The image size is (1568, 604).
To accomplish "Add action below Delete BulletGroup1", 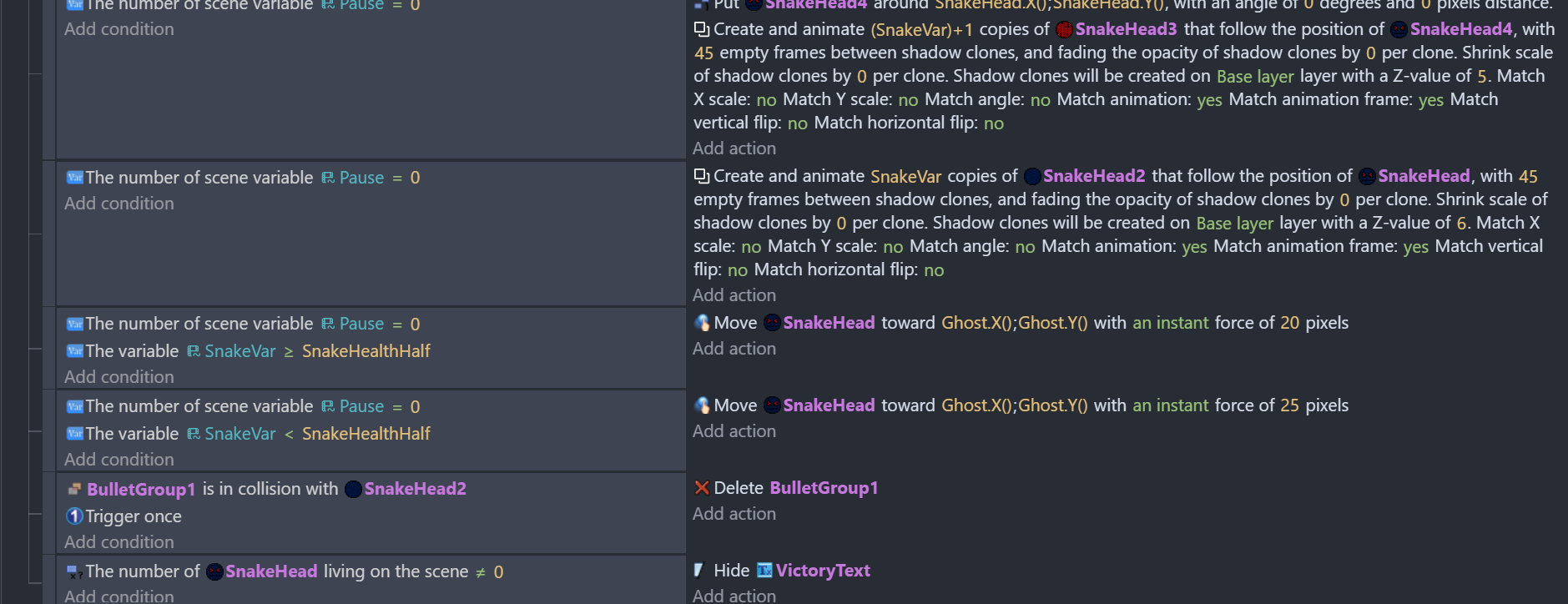I will click(734, 514).
